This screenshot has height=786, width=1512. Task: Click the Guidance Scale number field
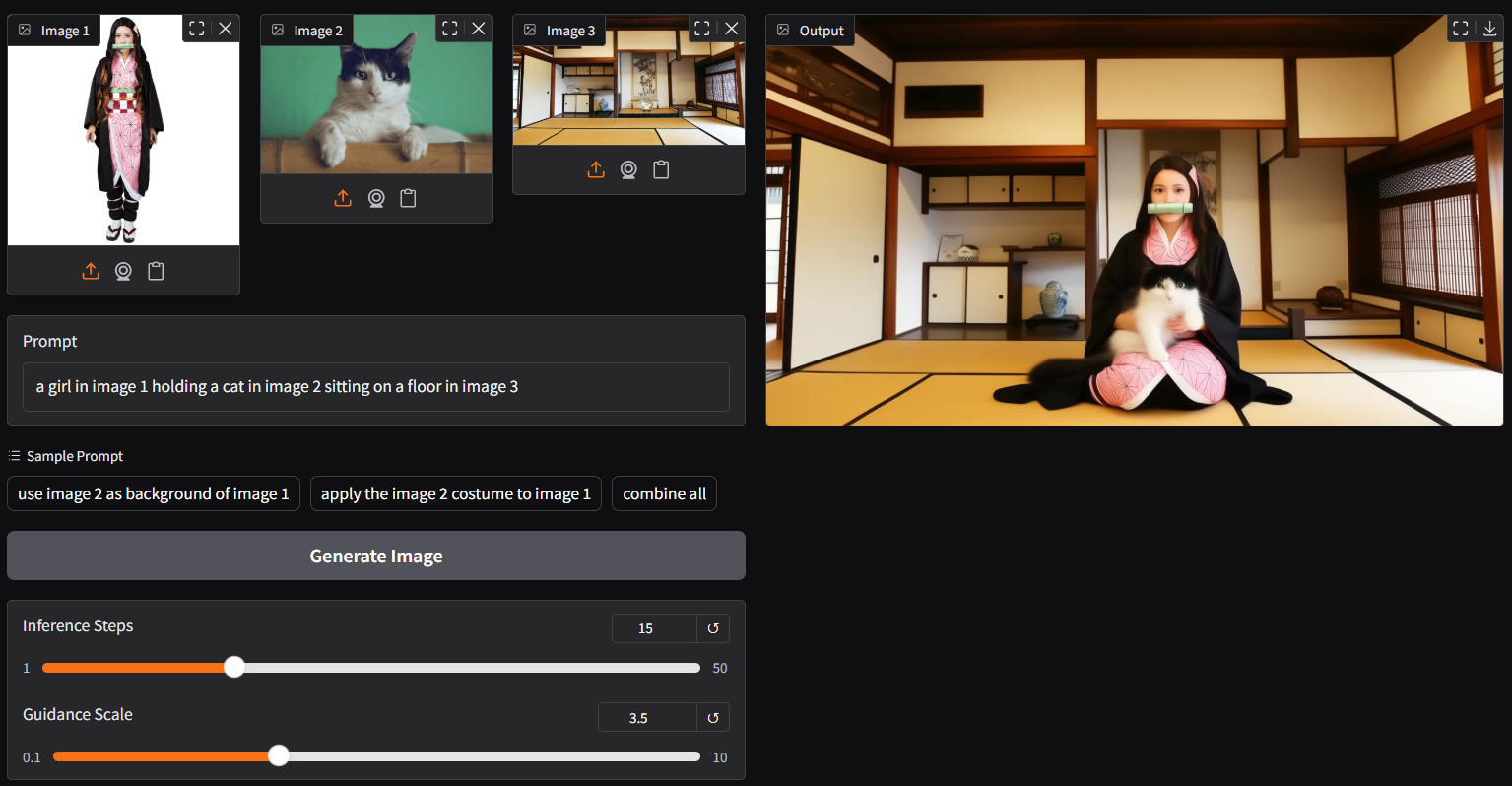tap(647, 718)
